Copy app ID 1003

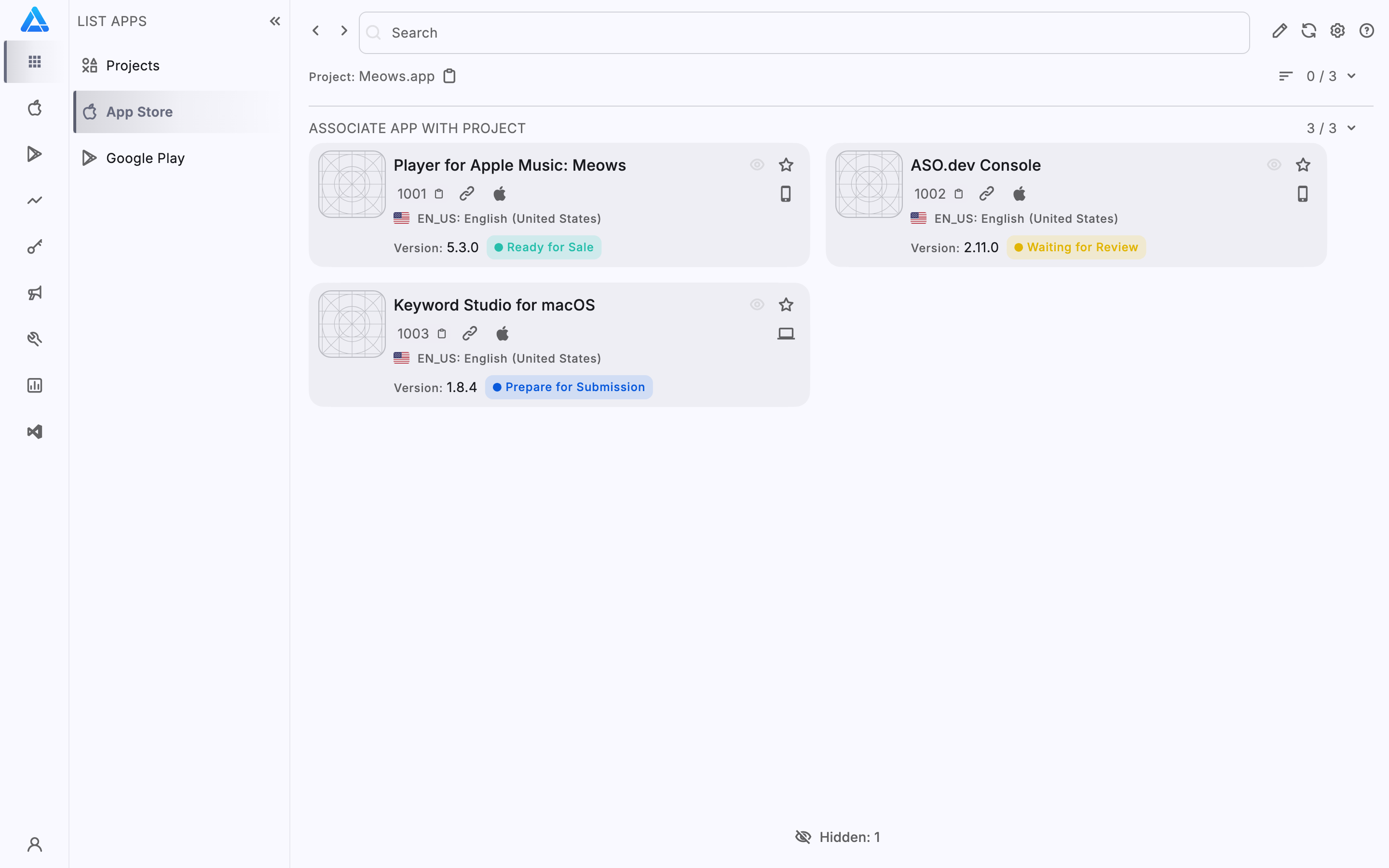[x=442, y=334]
